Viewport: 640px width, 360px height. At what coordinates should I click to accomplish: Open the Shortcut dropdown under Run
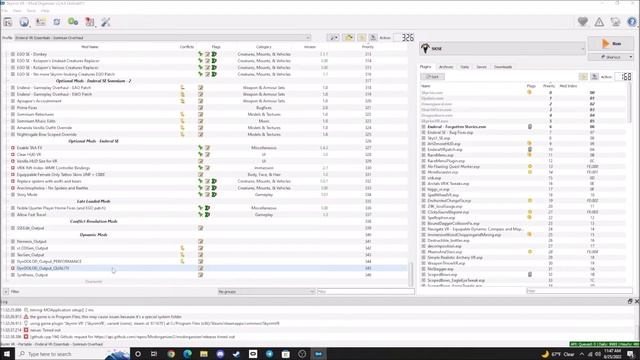pyautogui.click(x=611, y=57)
